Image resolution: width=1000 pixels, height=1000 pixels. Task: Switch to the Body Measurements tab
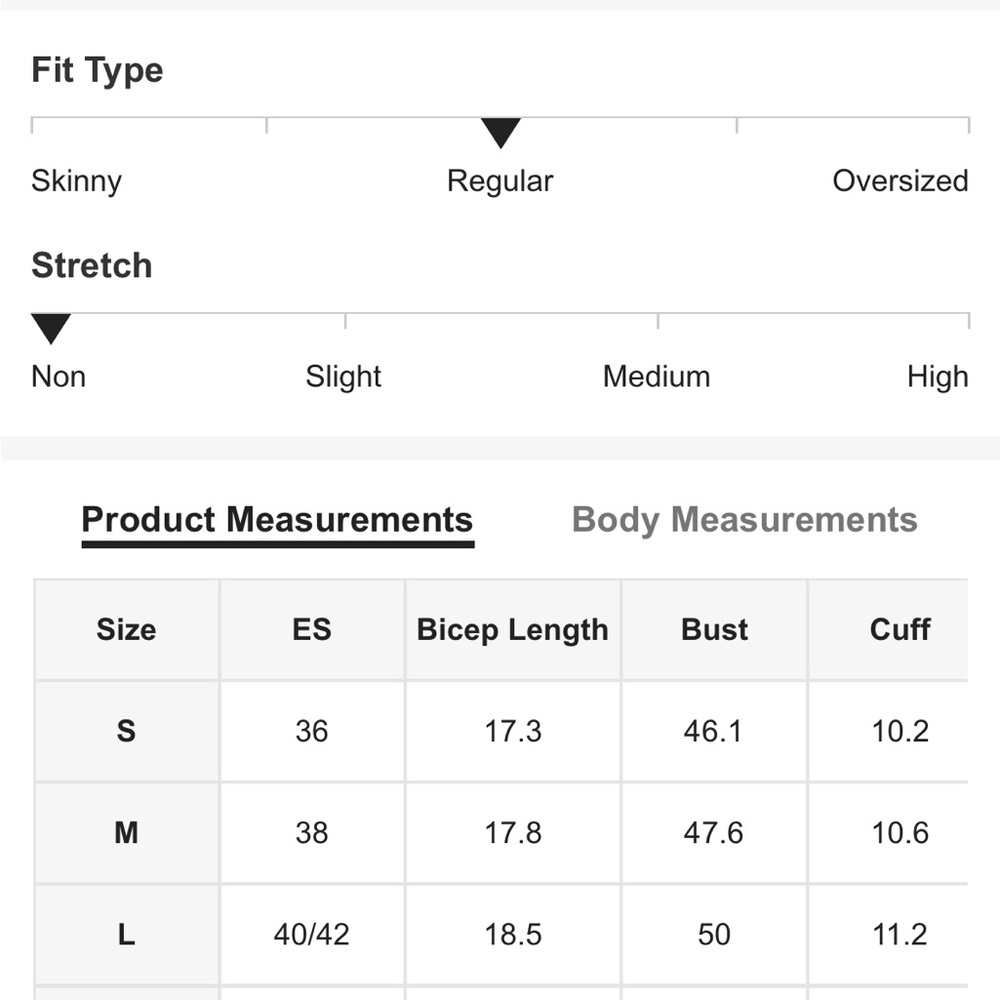(x=744, y=520)
